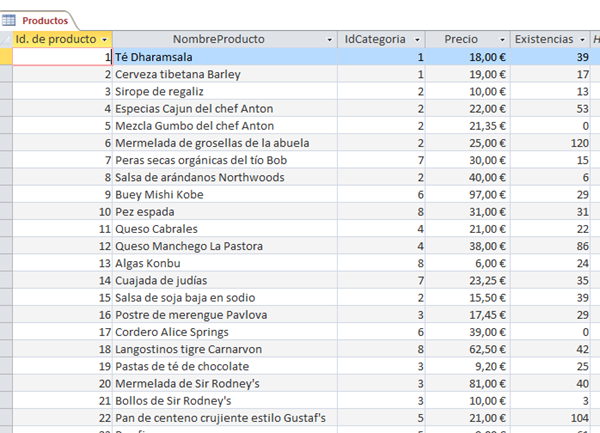Click the cell 'Pez espada'
600x433 pixels.
point(225,212)
